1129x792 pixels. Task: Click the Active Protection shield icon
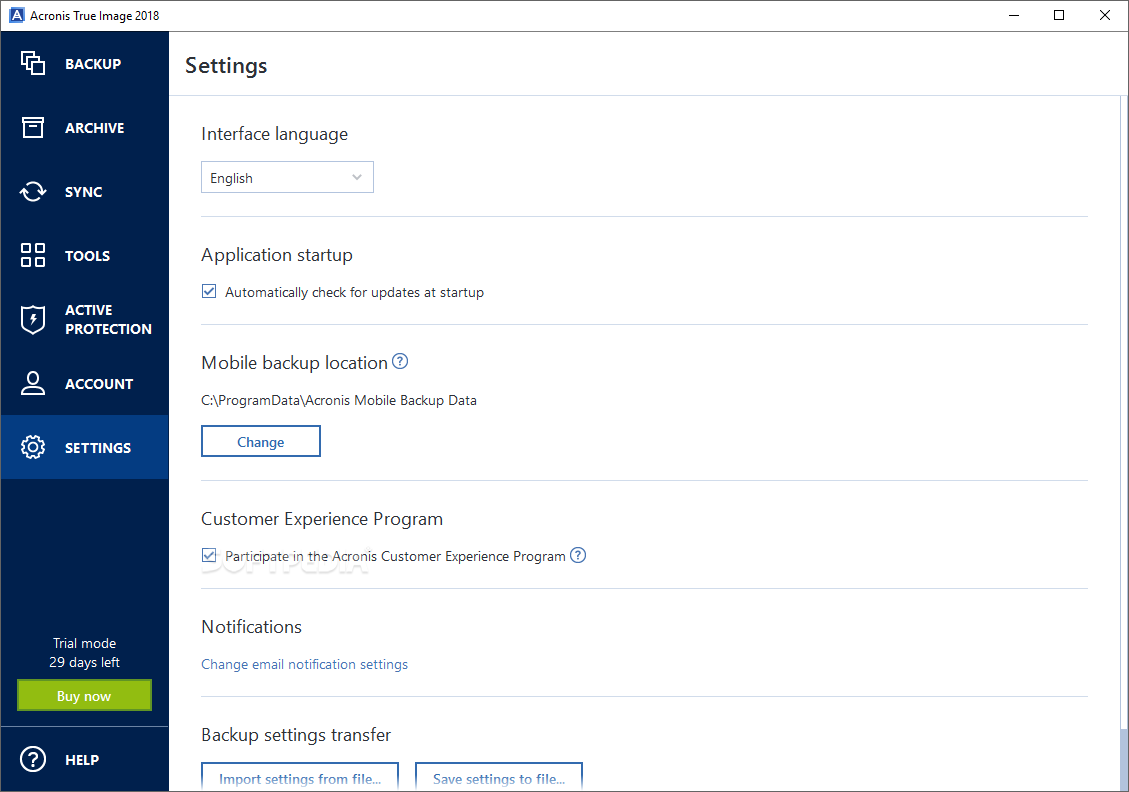pos(33,319)
